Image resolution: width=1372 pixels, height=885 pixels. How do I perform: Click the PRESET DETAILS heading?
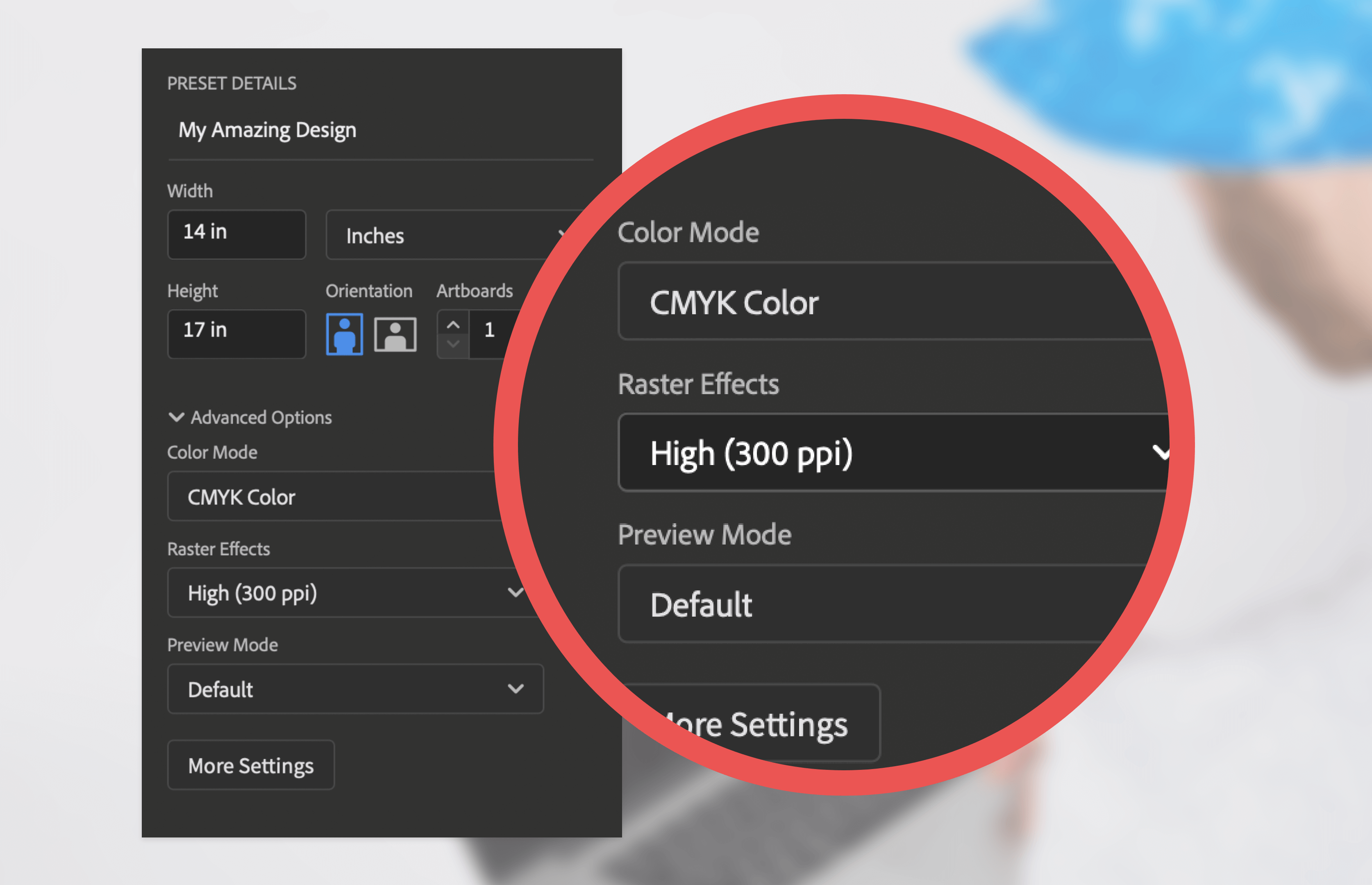click(232, 83)
